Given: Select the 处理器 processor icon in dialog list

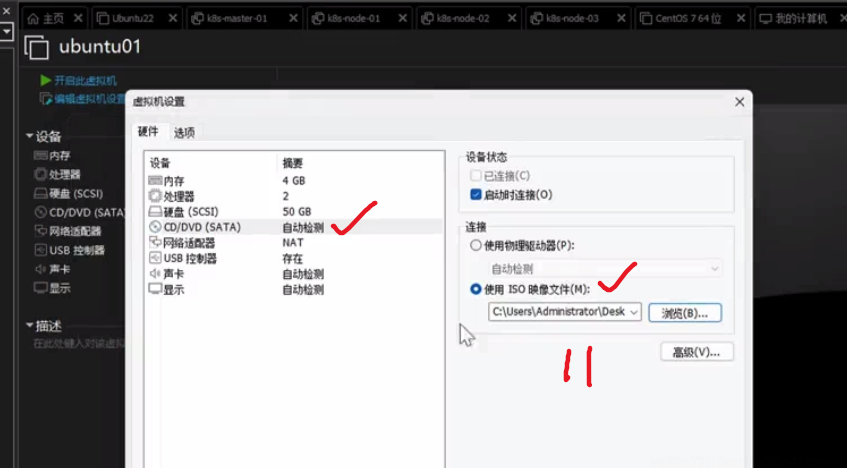Looking at the screenshot, I should [x=155, y=196].
